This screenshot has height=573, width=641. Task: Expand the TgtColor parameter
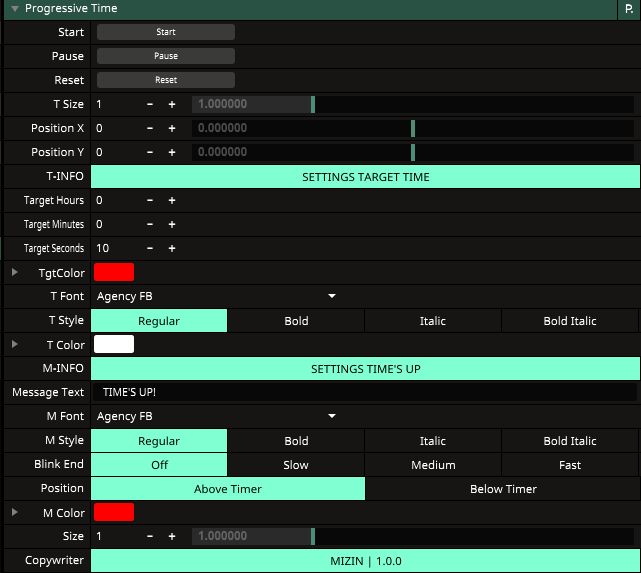point(15,272)
